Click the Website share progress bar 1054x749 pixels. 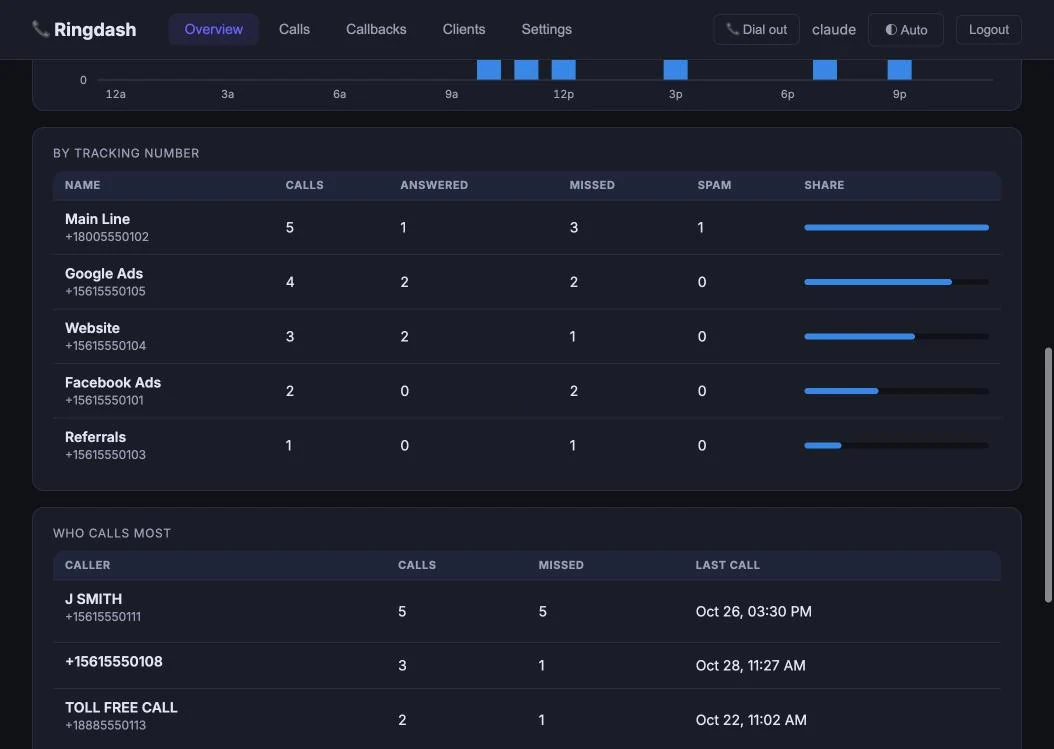[896, 336]
